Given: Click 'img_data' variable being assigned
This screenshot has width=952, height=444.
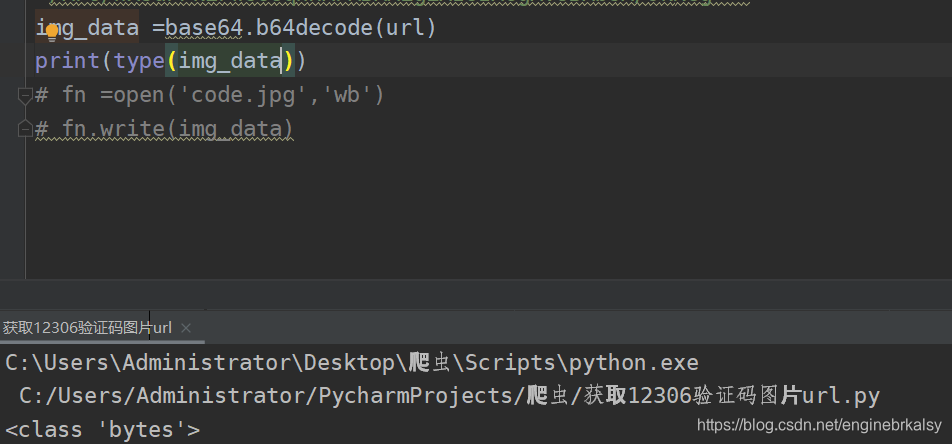Looking at the screenshot, I should pyautogui.click(x=87, y=28).
